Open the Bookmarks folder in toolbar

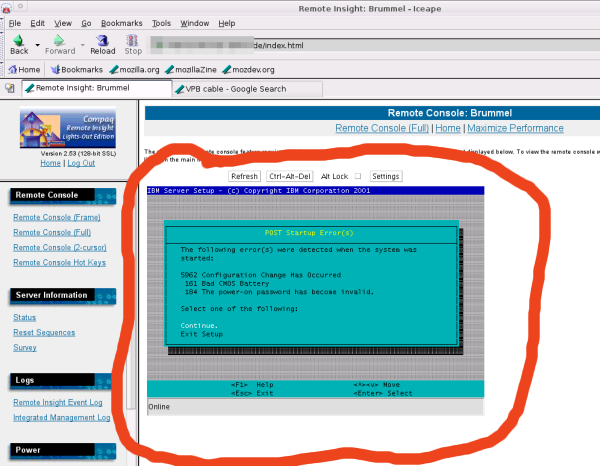point(77,70)
